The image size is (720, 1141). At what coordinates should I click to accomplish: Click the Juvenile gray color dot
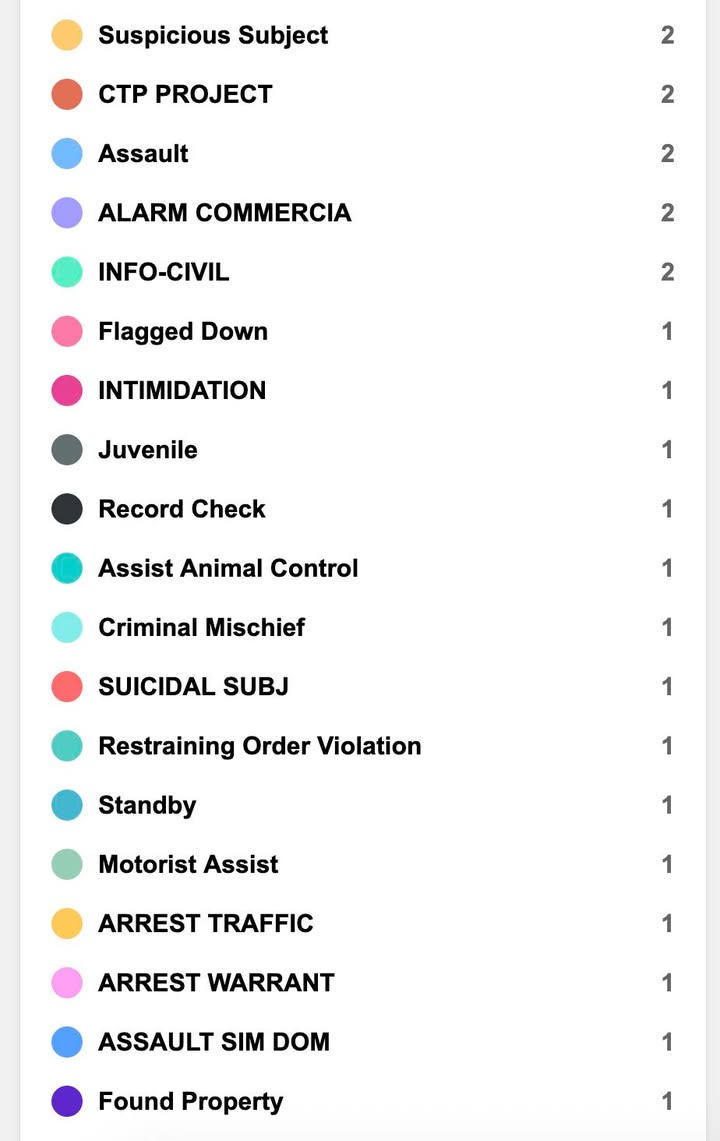click(67, 450)
